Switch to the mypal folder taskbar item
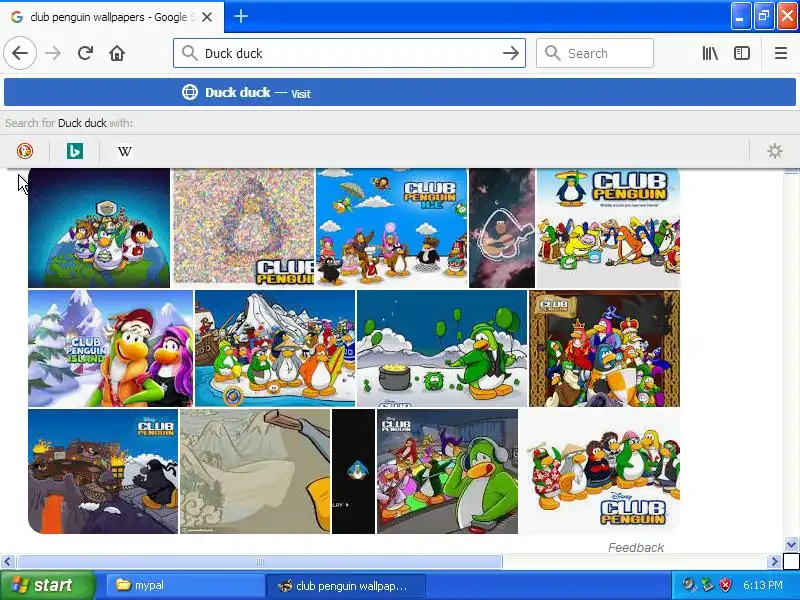 [x=185, y=585]
